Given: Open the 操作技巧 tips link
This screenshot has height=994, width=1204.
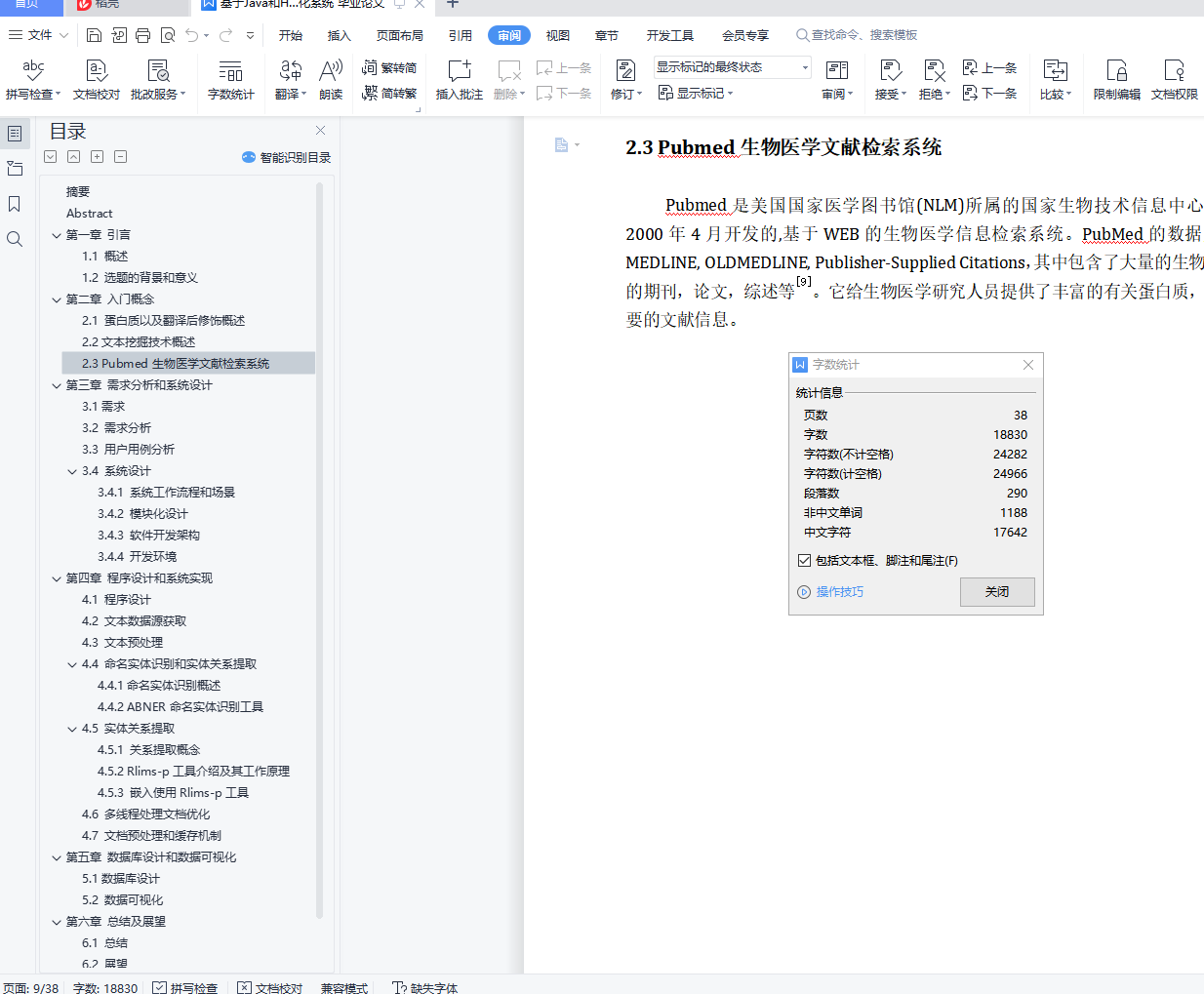Looking at the screenshot, I should (x=831, y=592).
